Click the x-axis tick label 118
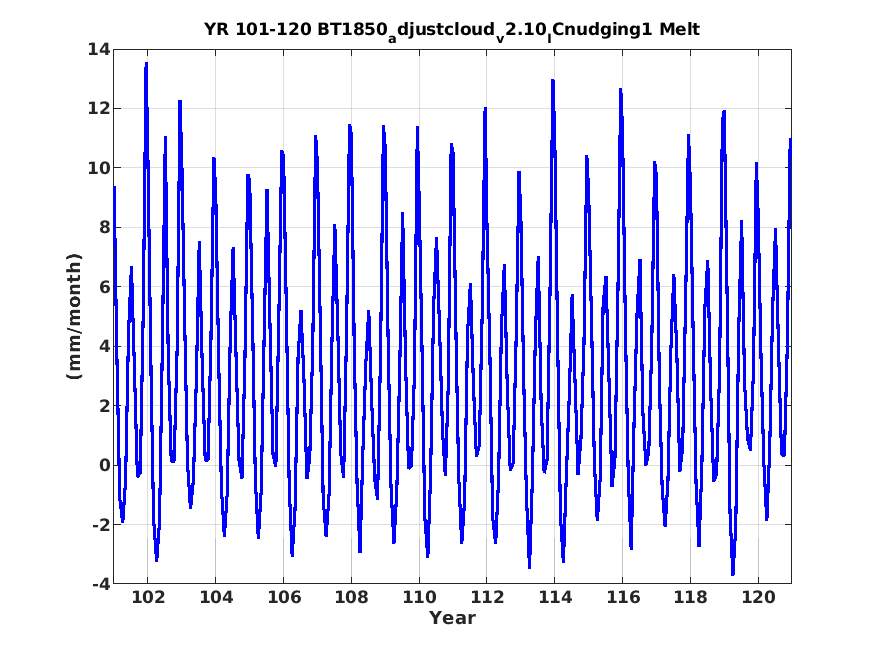Image resolution: width=875 pixels, height=656 pixels. pyautogui.click(x=690, y=597)
